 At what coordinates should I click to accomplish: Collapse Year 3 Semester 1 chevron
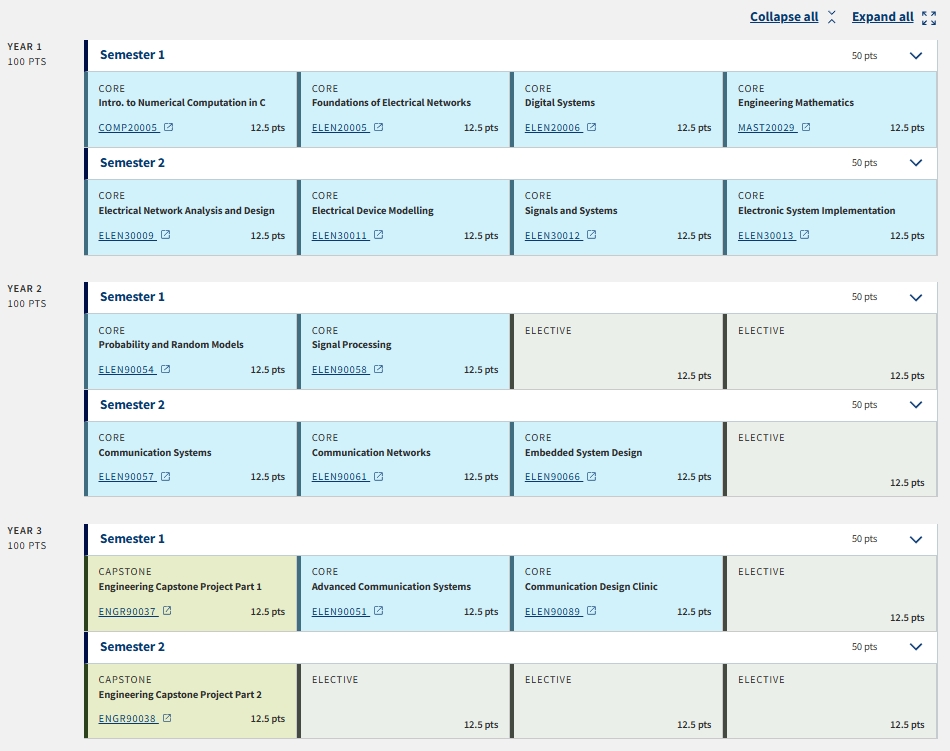(x=915, y=540)
